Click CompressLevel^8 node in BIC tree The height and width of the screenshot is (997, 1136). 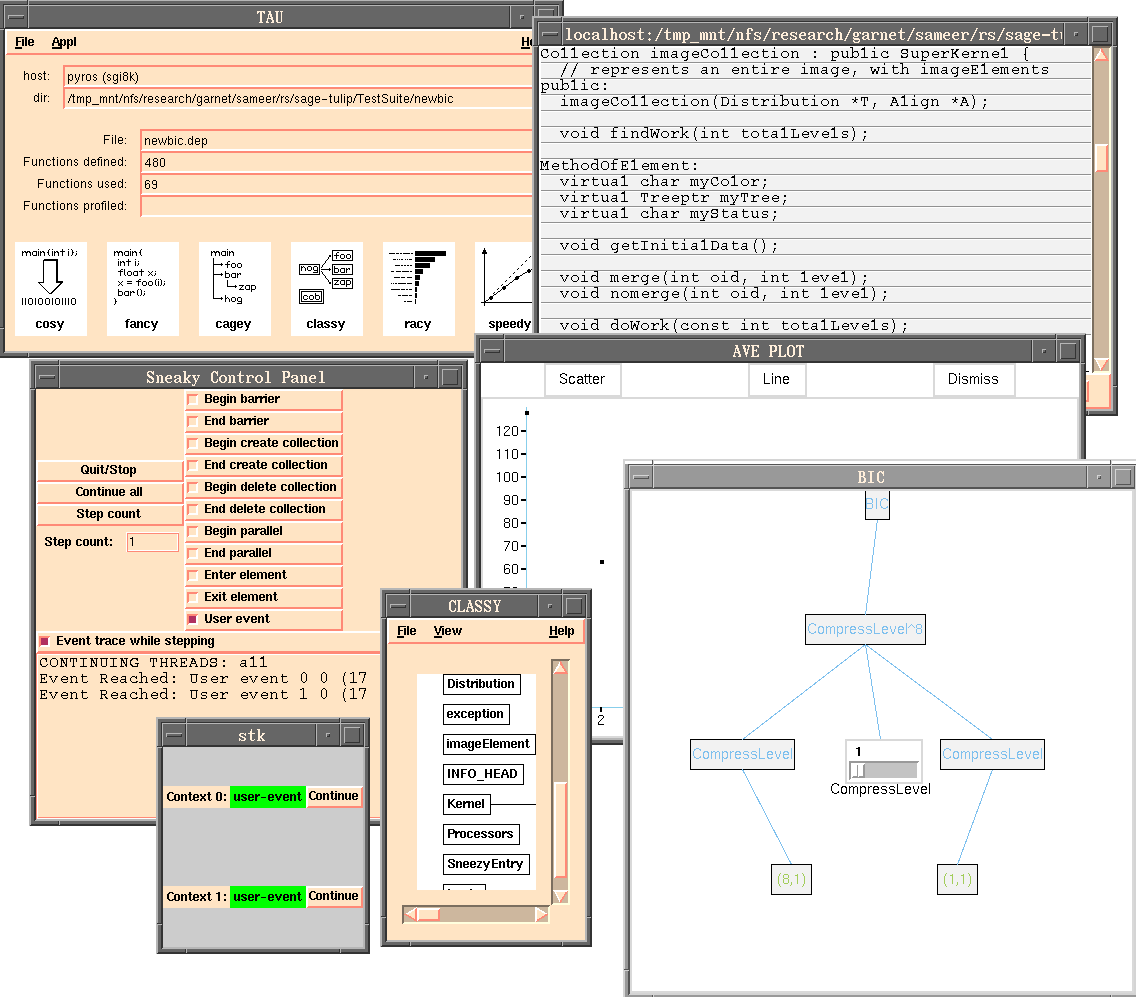865,630
